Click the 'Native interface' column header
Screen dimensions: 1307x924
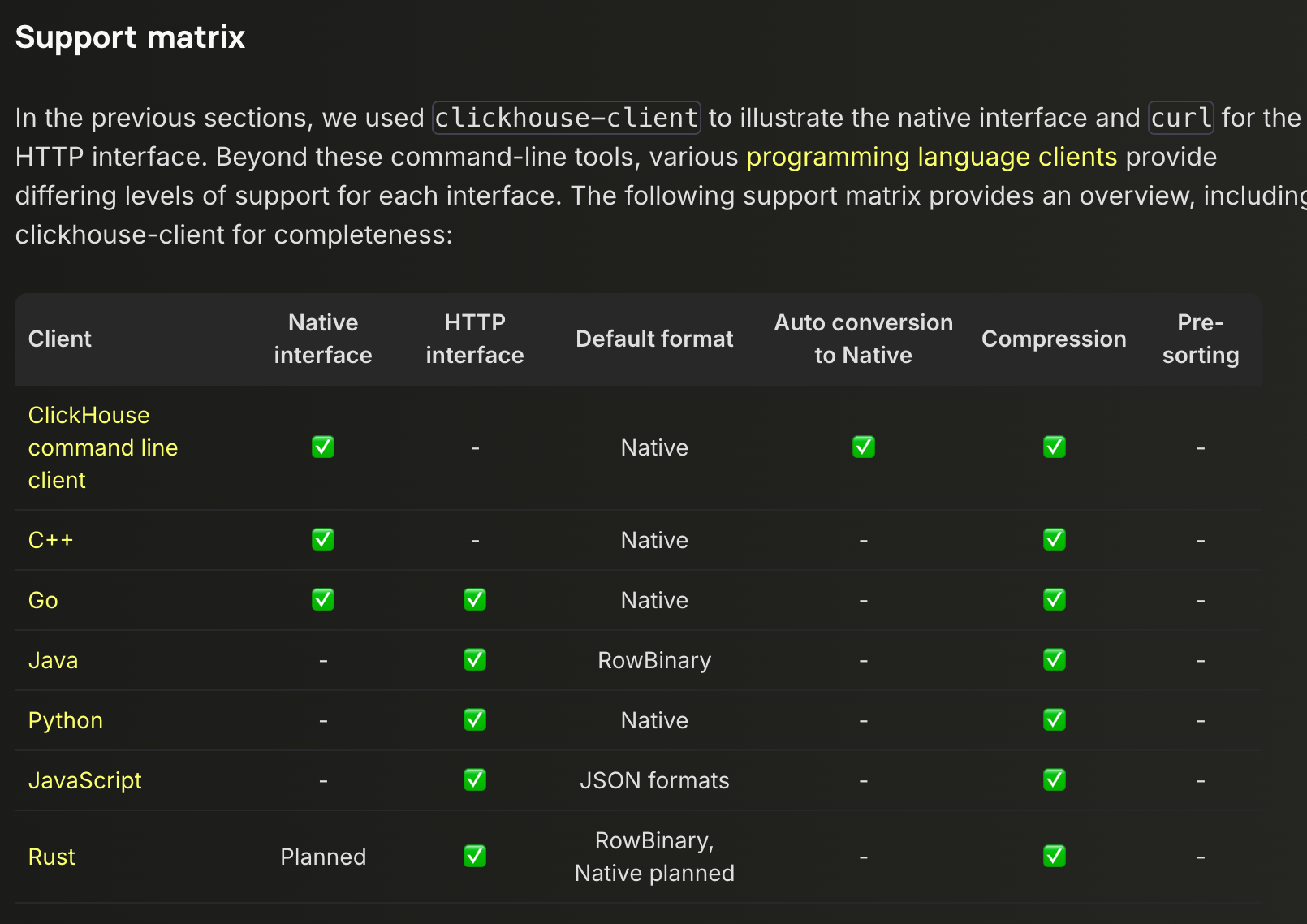click(x=323, y=339)
